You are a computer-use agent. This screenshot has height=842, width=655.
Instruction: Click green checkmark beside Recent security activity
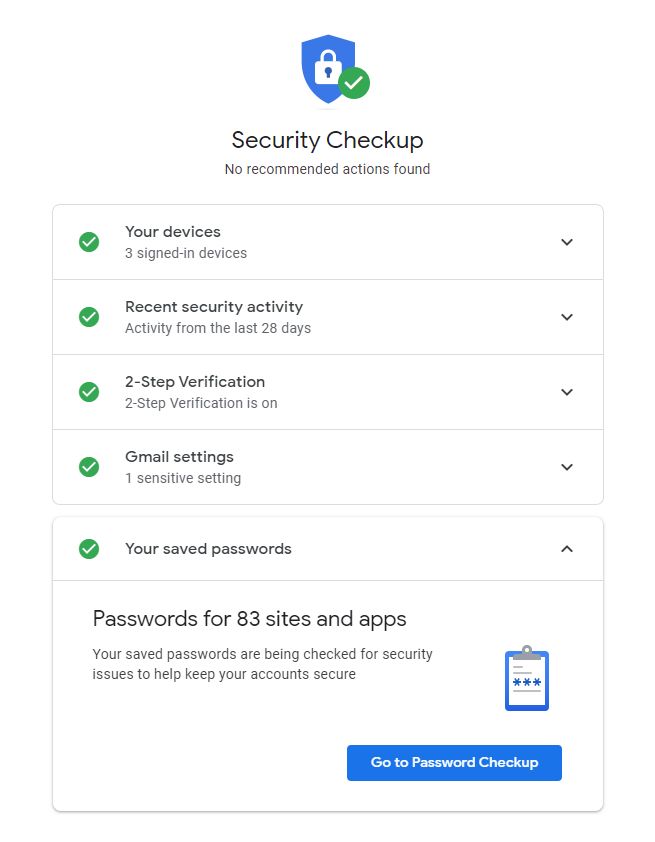pos(89,317)
